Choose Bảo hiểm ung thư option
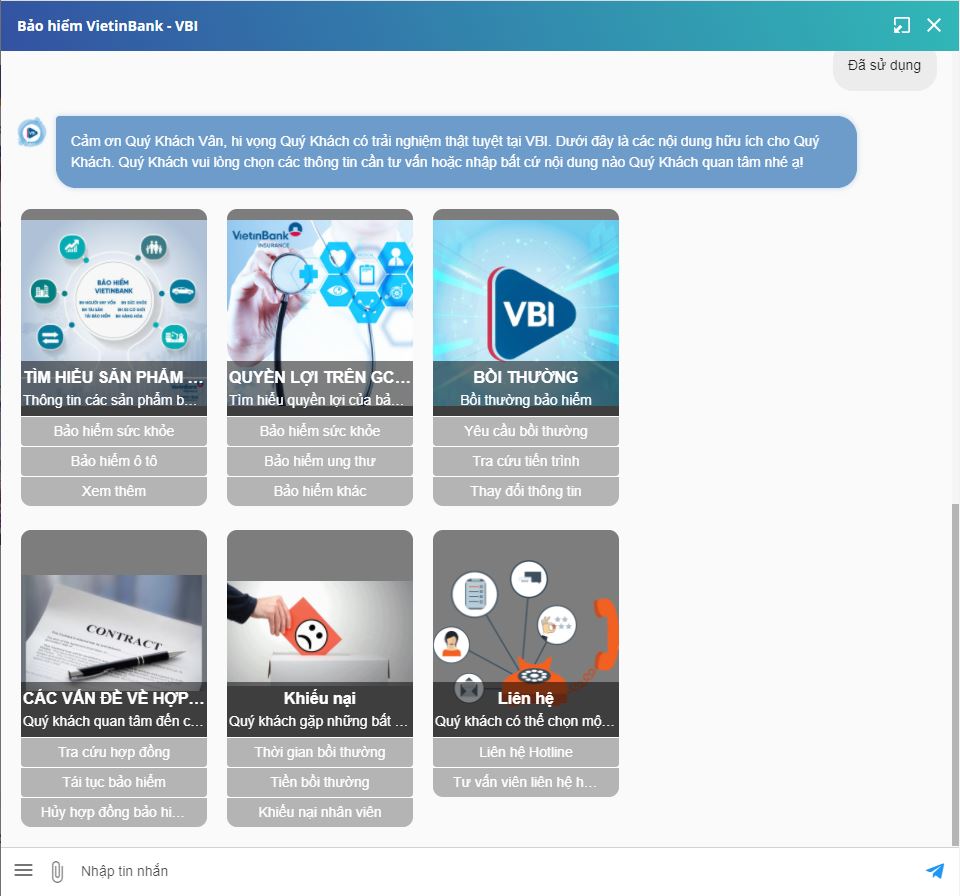960x896 pixels. tap(320, 461)
